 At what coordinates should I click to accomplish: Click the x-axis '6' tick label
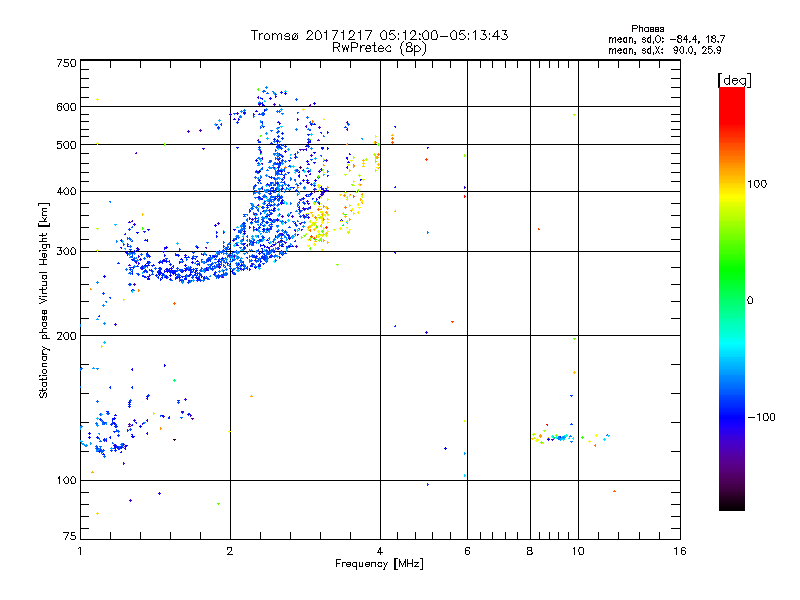click(467, 551)
